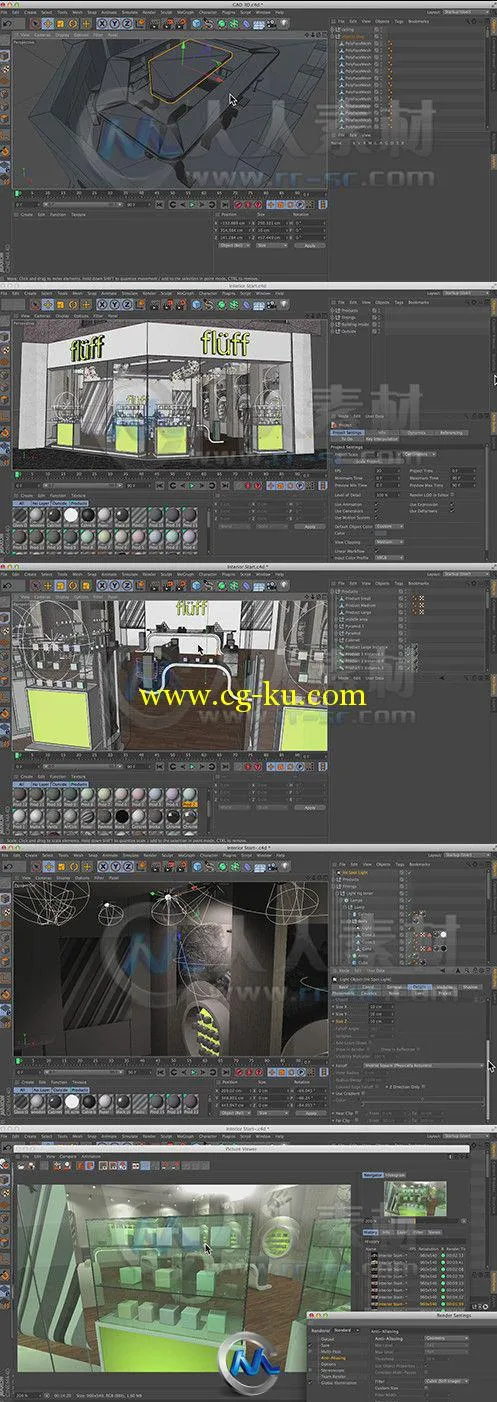This screenshot has height=1402, width=497.
Task: Collapse Lamps group in light window object tree
Action: pyautogui.click(x=342, y=900)
